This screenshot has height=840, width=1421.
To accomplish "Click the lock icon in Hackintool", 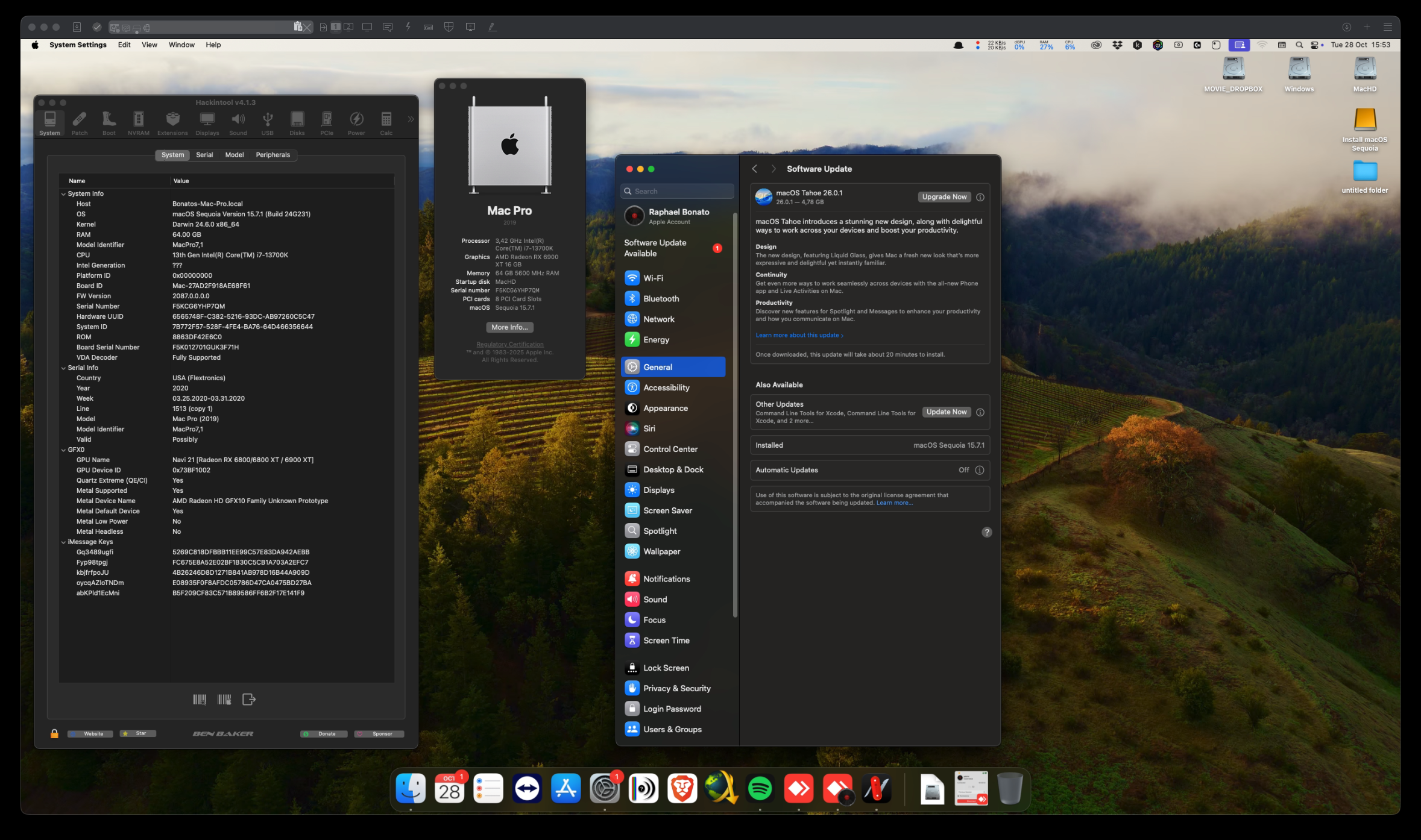I will pyautogui.click(x=54, y=733).
